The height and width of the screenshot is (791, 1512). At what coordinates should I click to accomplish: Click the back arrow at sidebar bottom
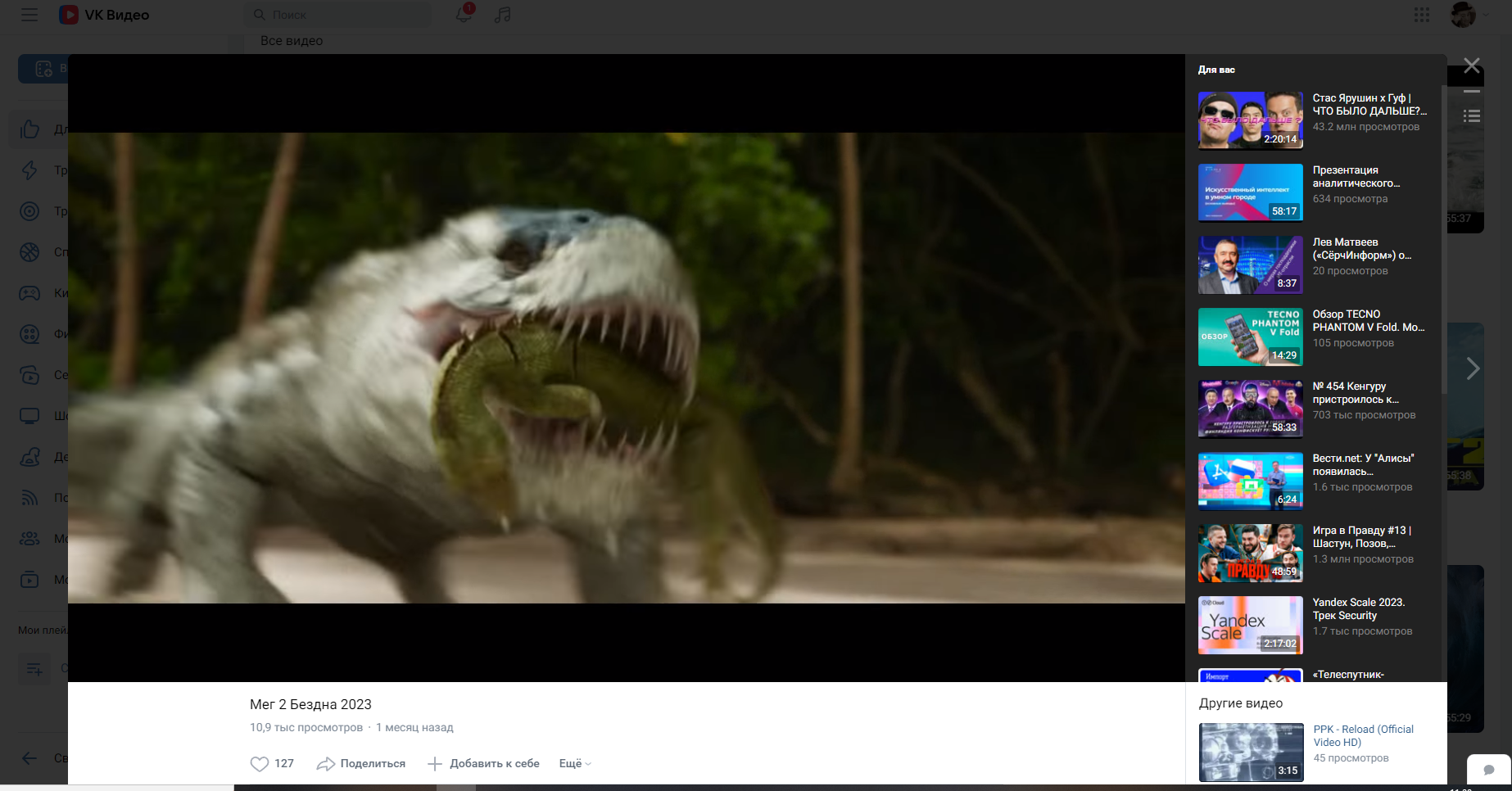click(29, 758)
